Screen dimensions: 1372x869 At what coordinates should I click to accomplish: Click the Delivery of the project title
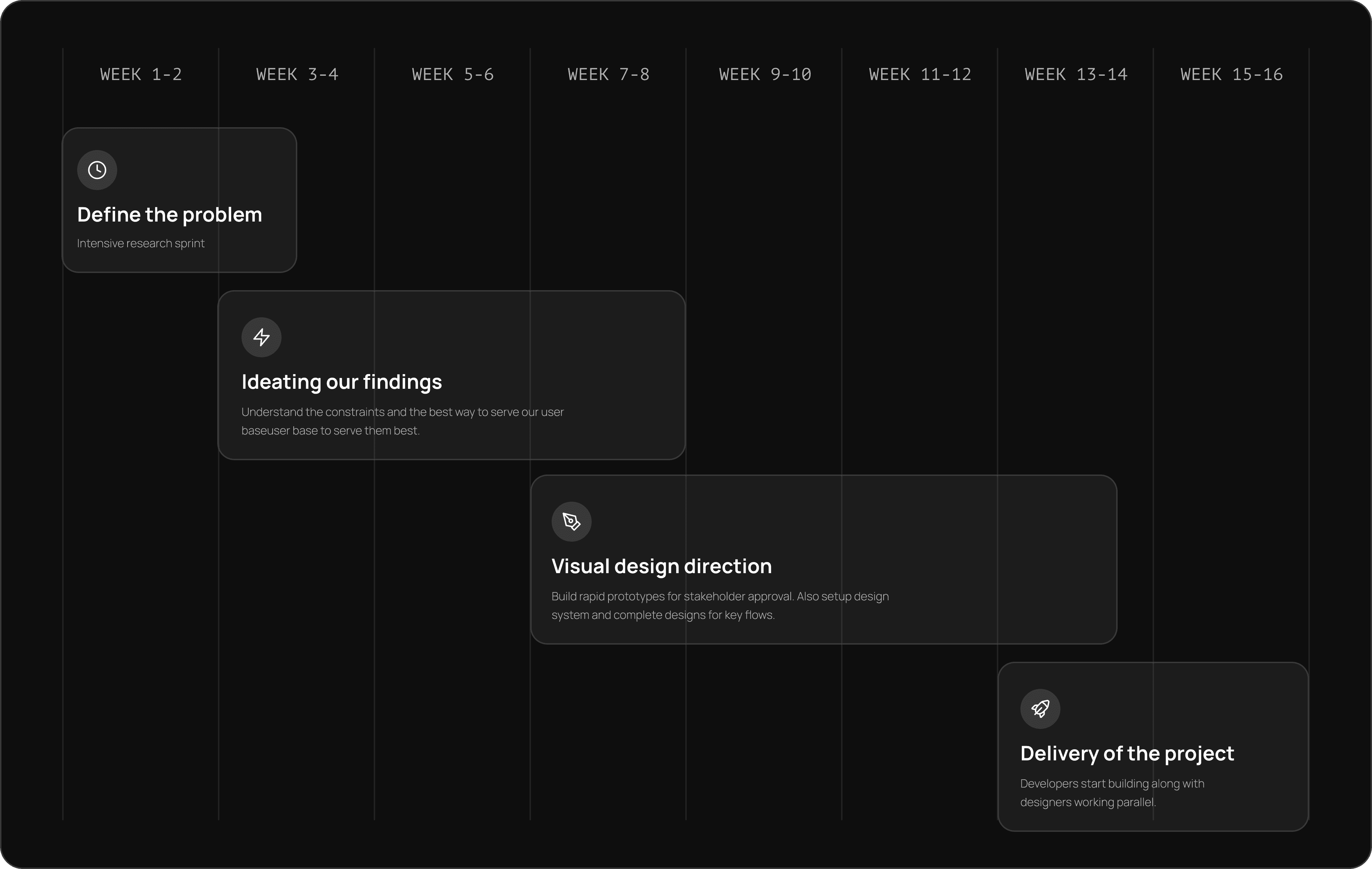point(1127,753)
